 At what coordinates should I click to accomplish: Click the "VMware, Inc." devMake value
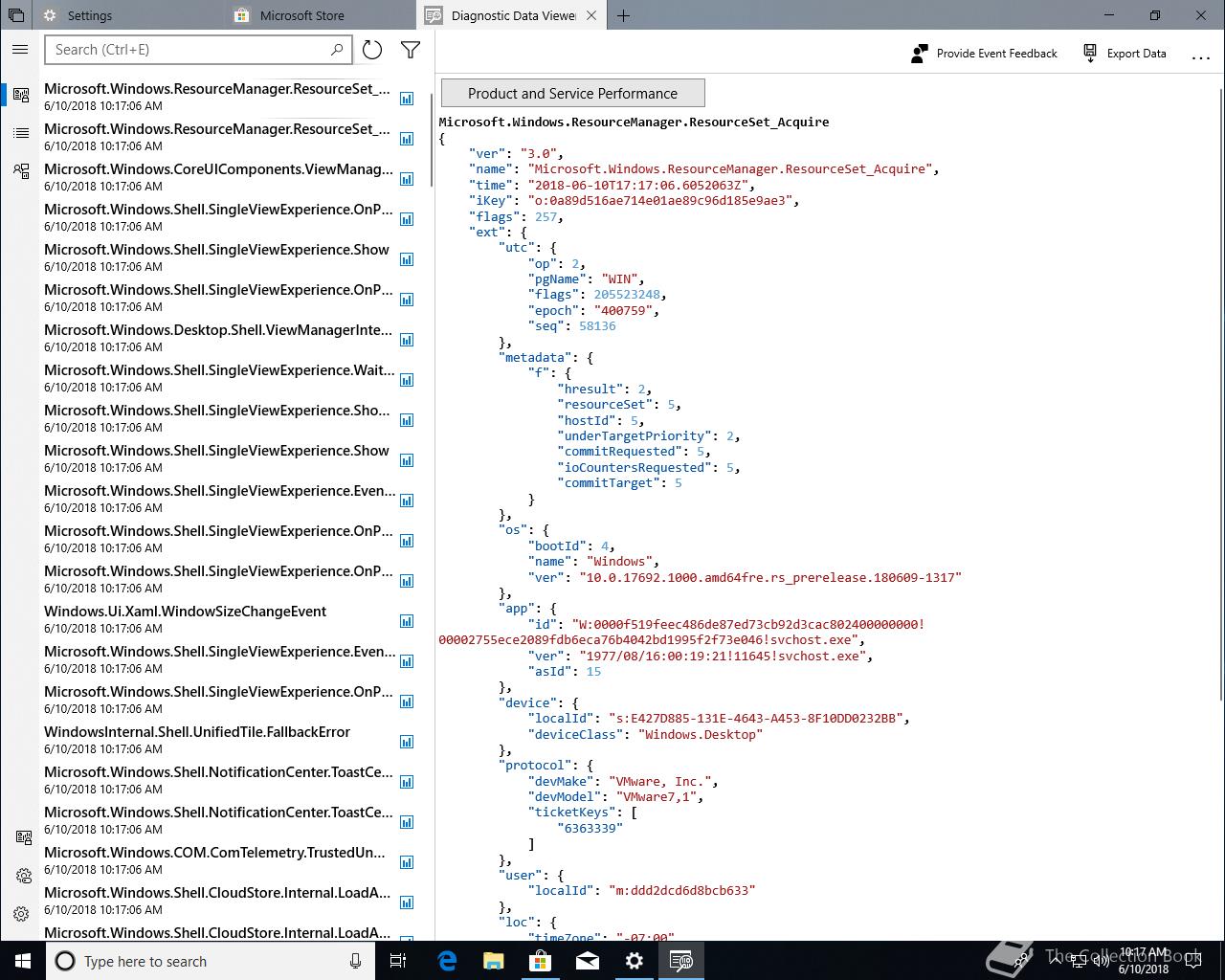coord(662,781)
